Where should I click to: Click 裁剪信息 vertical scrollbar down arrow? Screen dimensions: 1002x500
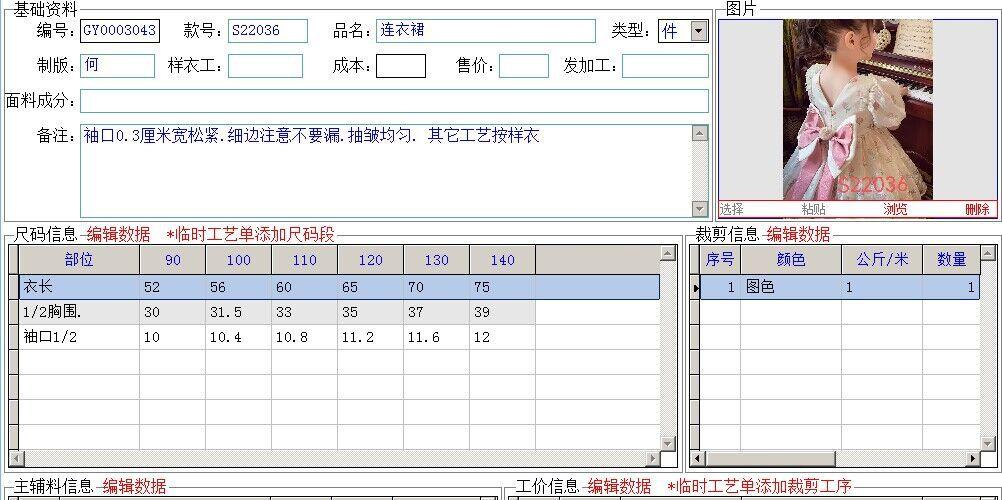tap(988, 443)
